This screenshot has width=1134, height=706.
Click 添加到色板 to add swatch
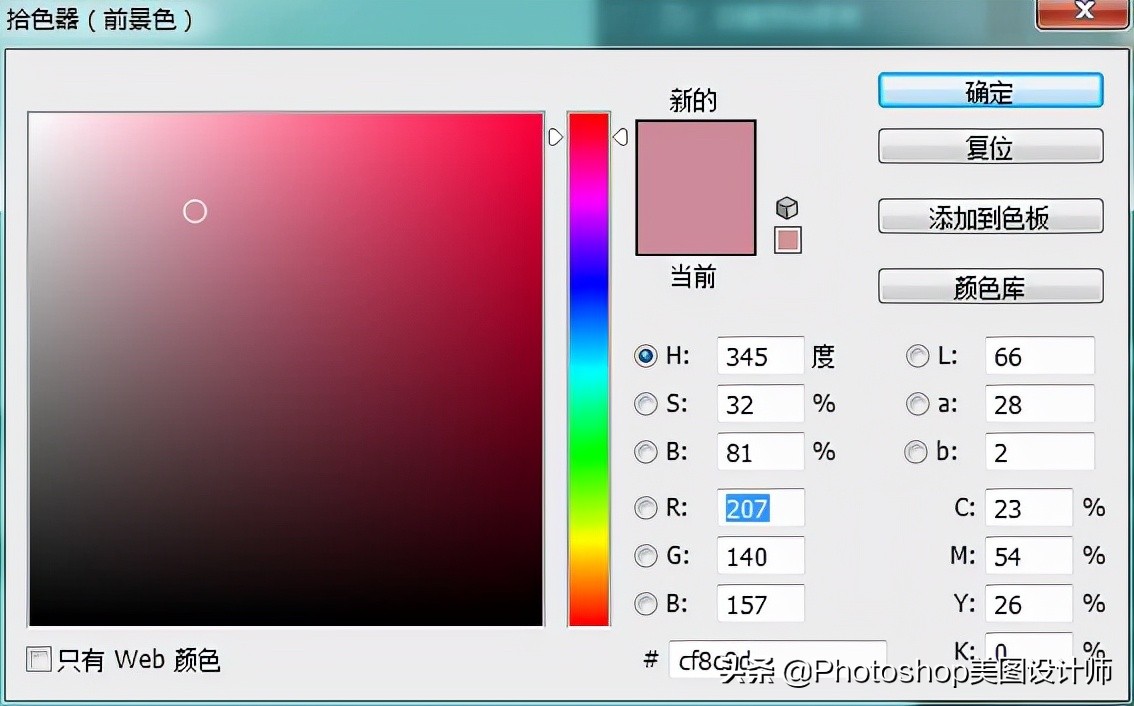pyautogui.click(x=989, y=216)
